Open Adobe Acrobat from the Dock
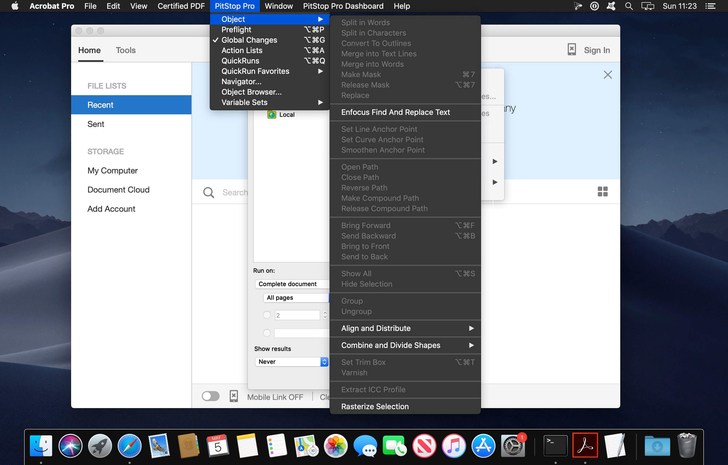This screenshot has width=728, height=465. pos(584,444)
